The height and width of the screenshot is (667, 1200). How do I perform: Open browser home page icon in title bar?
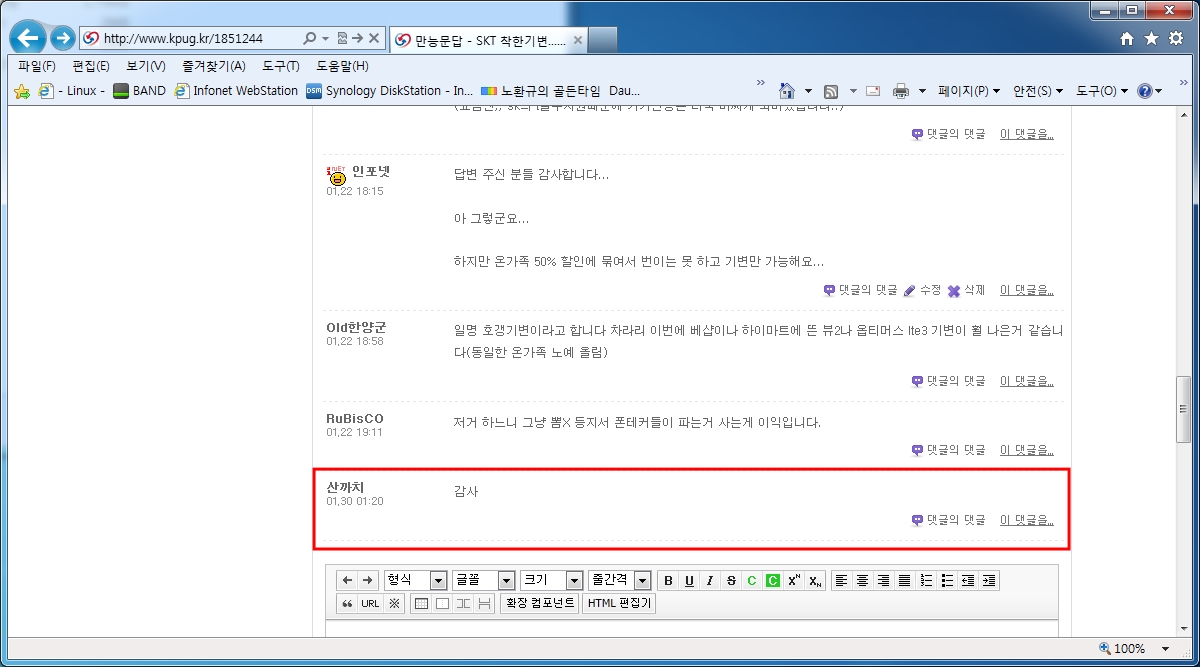pos(1127,38)
